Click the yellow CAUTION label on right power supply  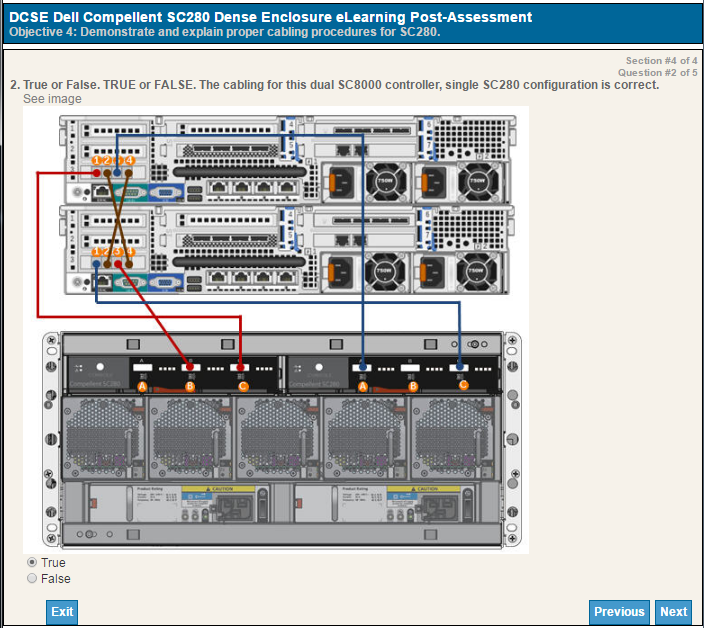(x=428, y=489)
